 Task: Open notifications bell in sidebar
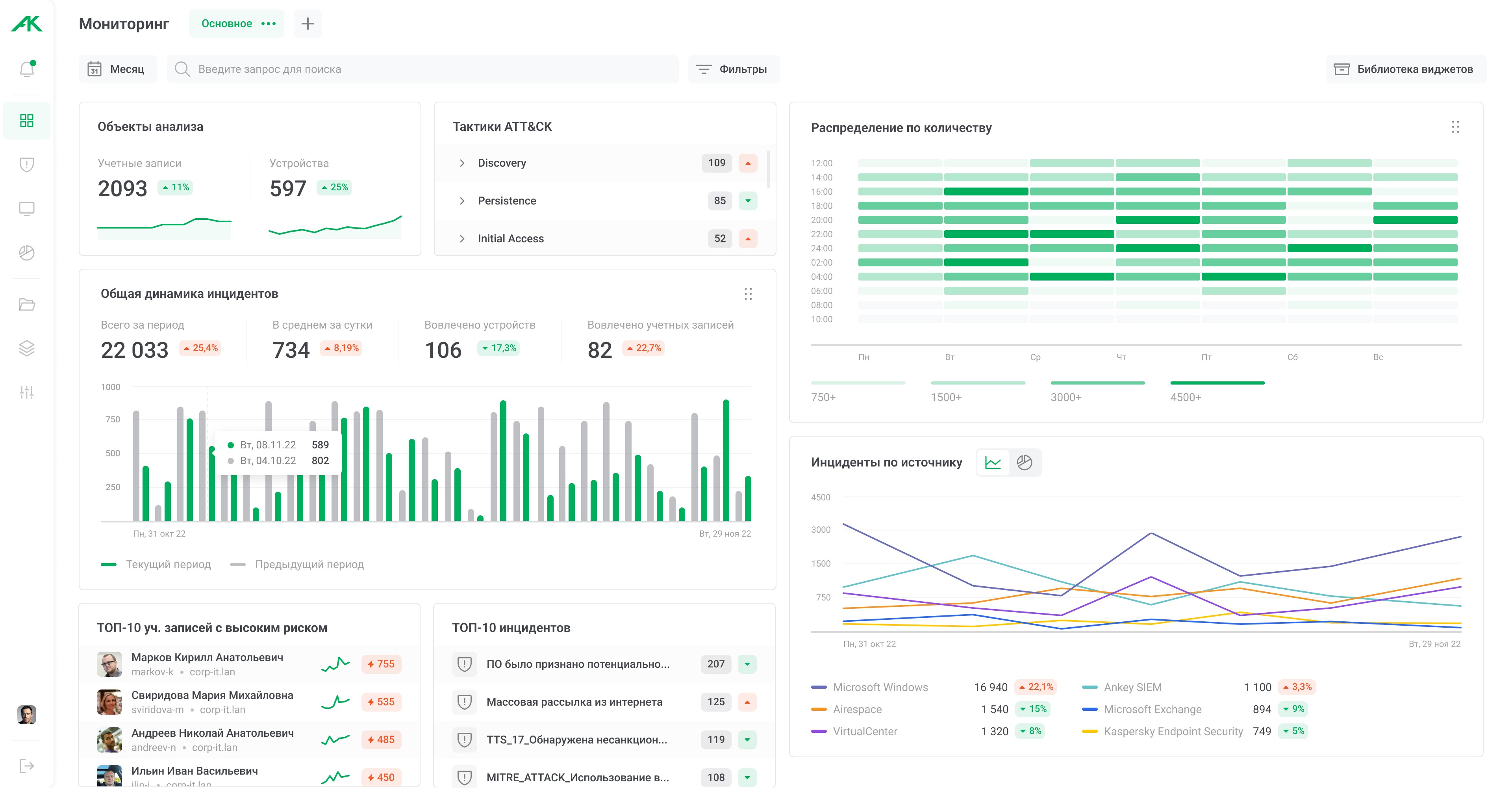26,69
